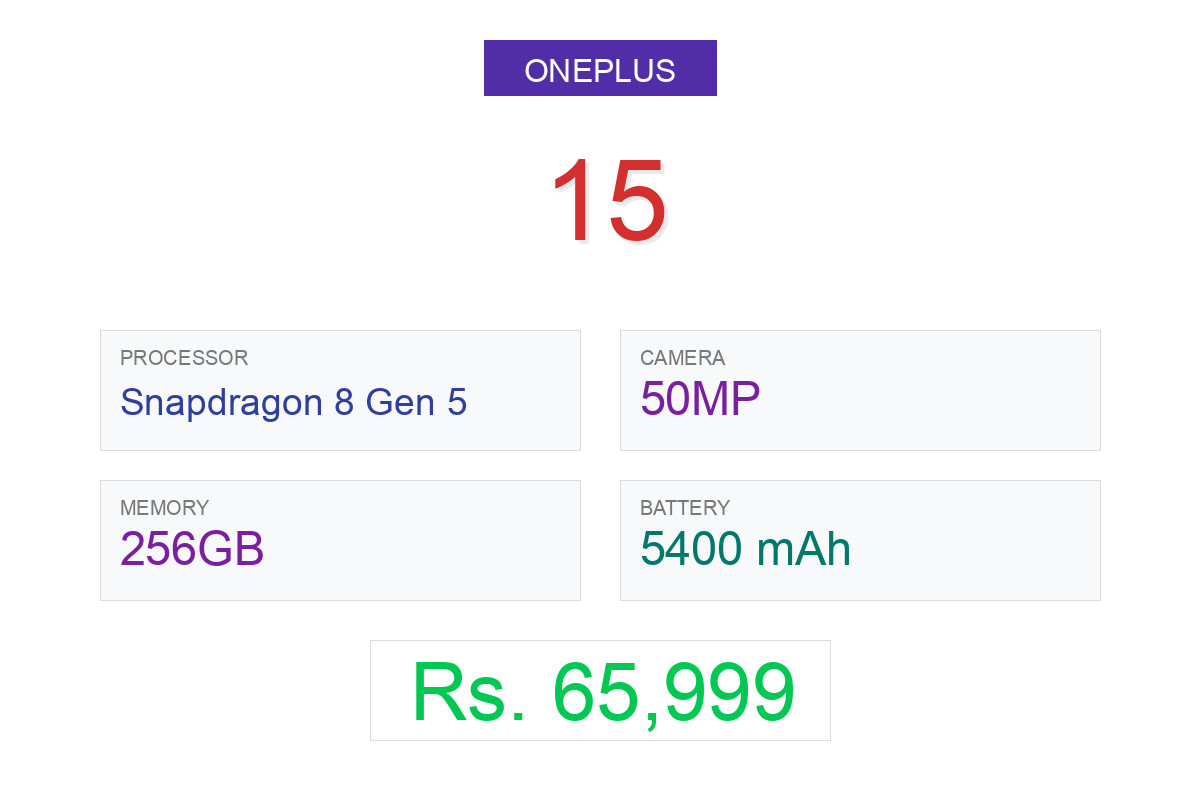Select the BATTERY label
The width and height of the screenshot is (1200, 800).
tap(685, 508)
